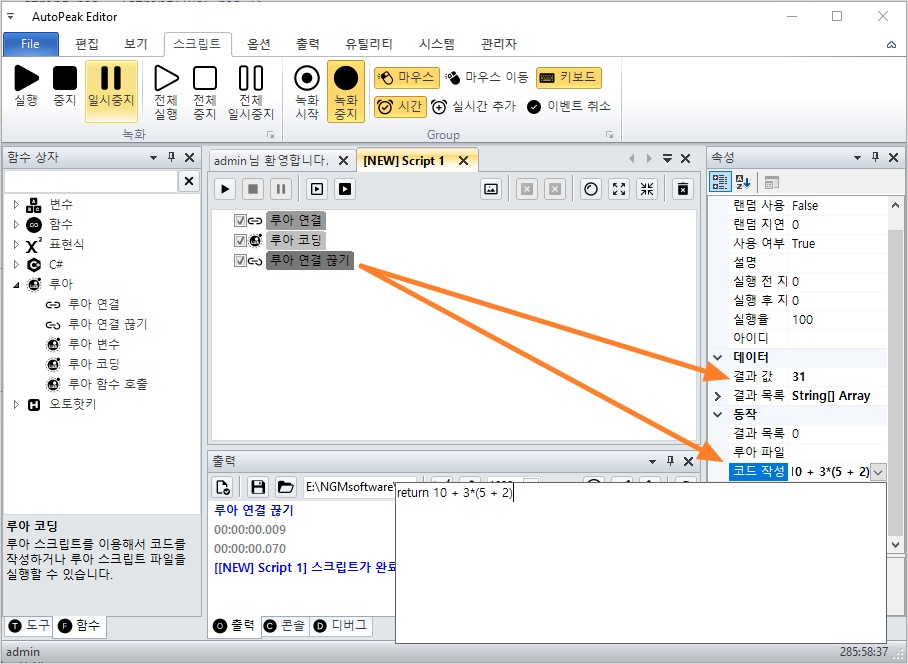Image resolution: width=908 pixels, height=664 pixels.
Task: Collapse the 루아 tree node
Action: [16, 284]
